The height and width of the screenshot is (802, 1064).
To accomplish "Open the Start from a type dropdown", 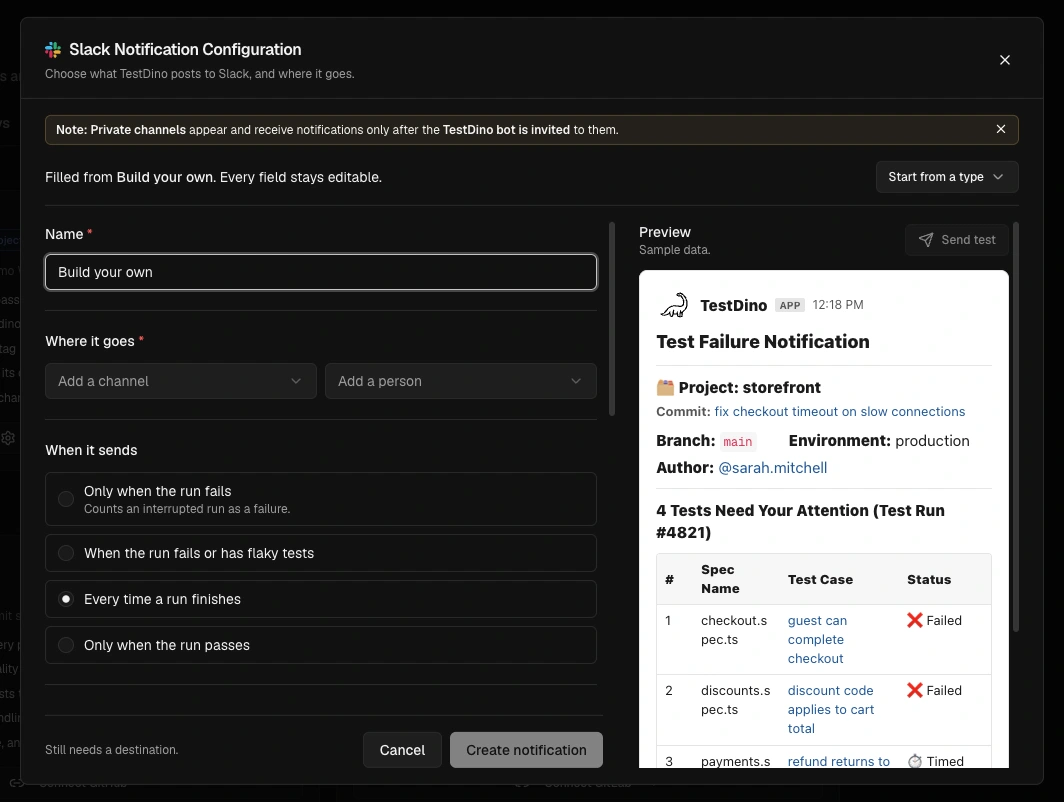I will (947, 177).
